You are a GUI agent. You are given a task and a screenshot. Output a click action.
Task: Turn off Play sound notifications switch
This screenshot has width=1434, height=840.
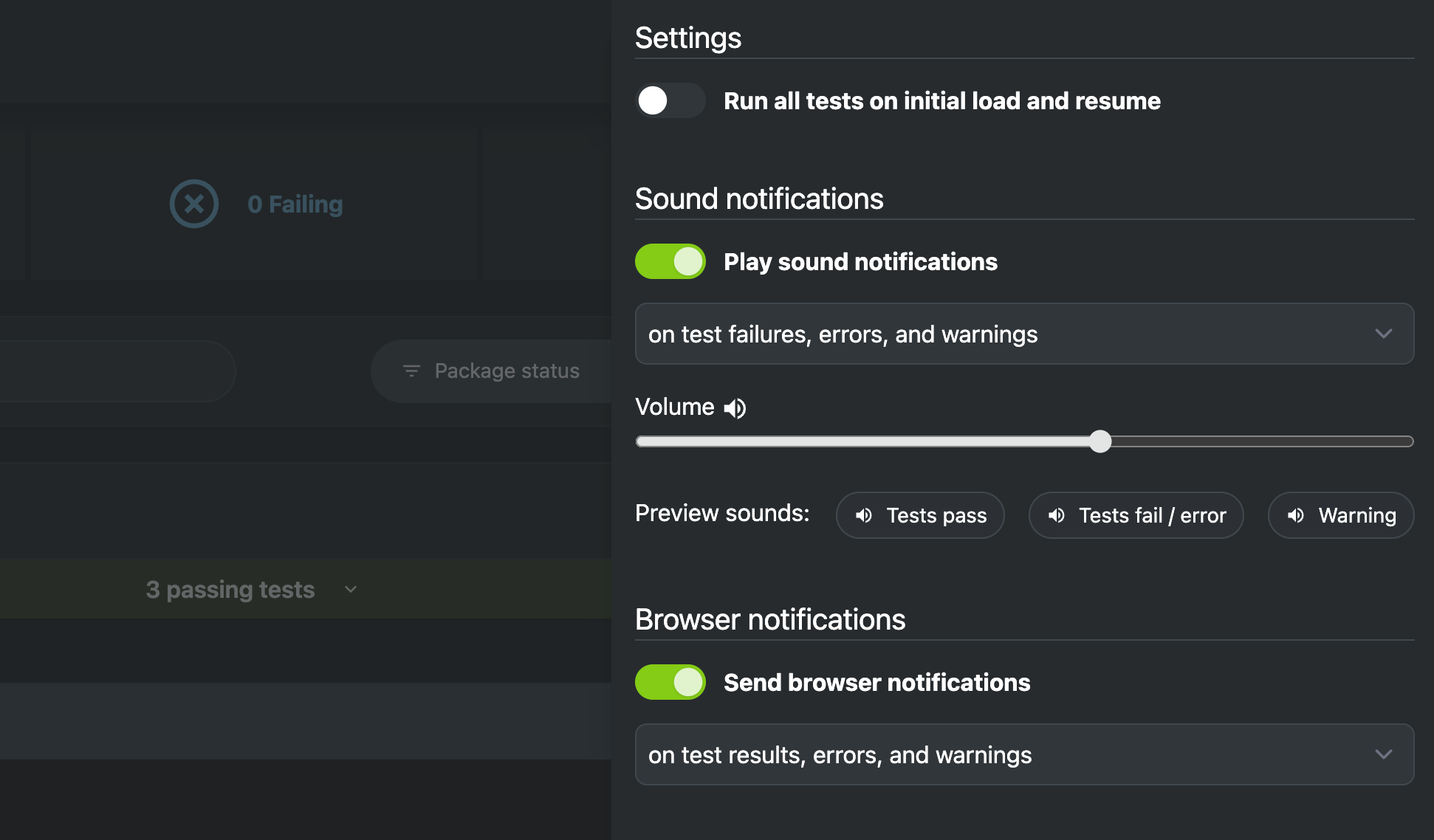pyautogui.click(x=670, y=262)
